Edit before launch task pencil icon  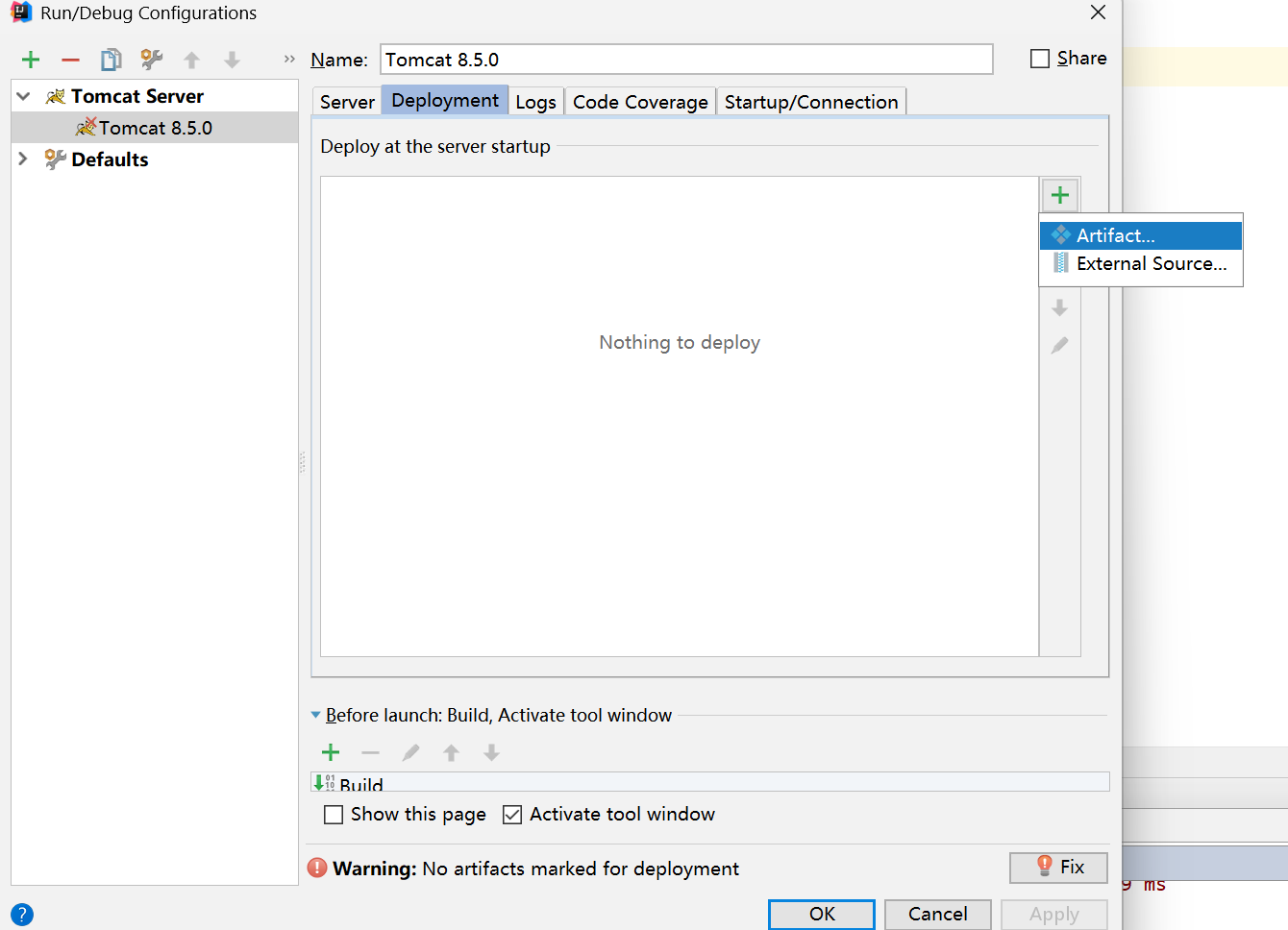tap(410, 752)
